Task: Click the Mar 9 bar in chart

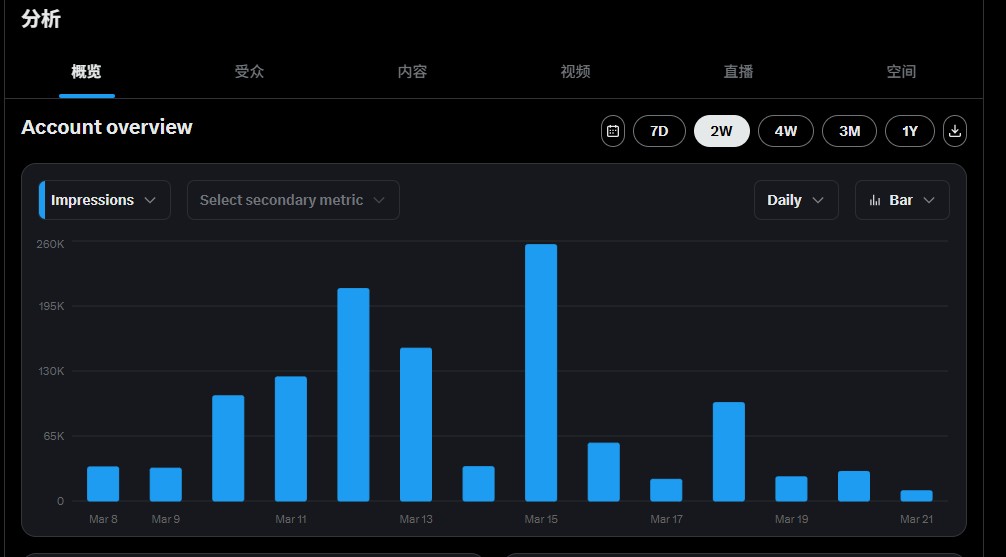Action: (166, 484)
